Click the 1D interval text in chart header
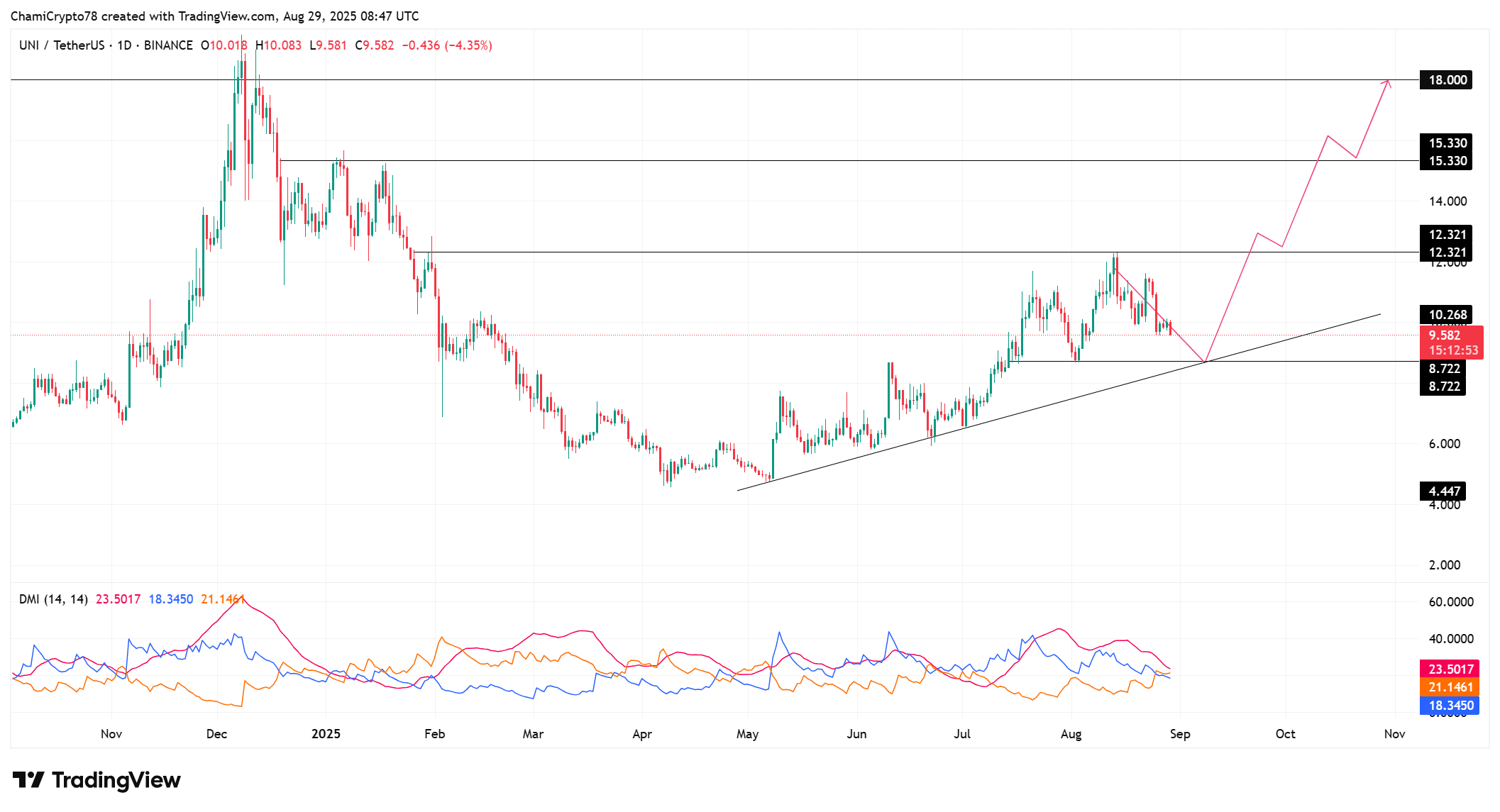1500x812 pixels. (x=124, y=45)
